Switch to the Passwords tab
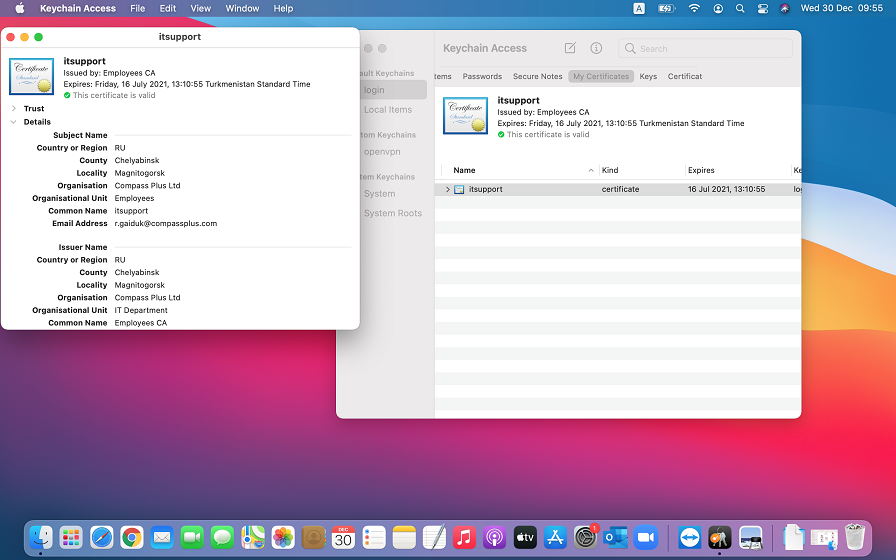Screen dimensions: 896x560 pos(482,76)
